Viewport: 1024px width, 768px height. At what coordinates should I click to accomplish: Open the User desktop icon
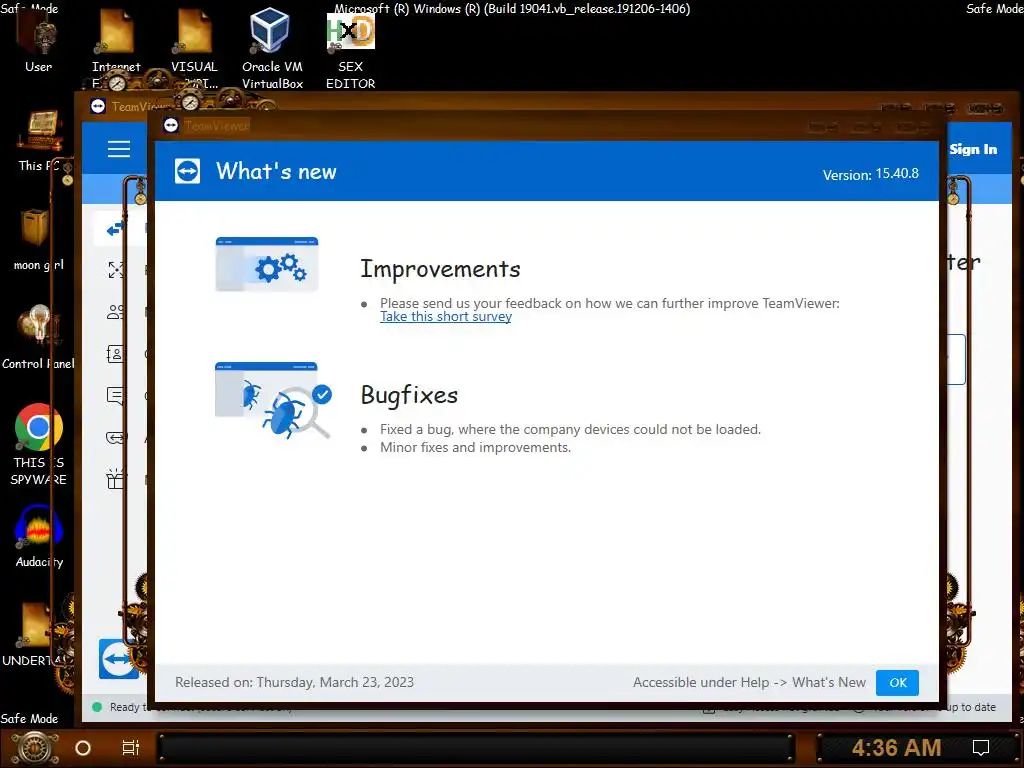39,39
